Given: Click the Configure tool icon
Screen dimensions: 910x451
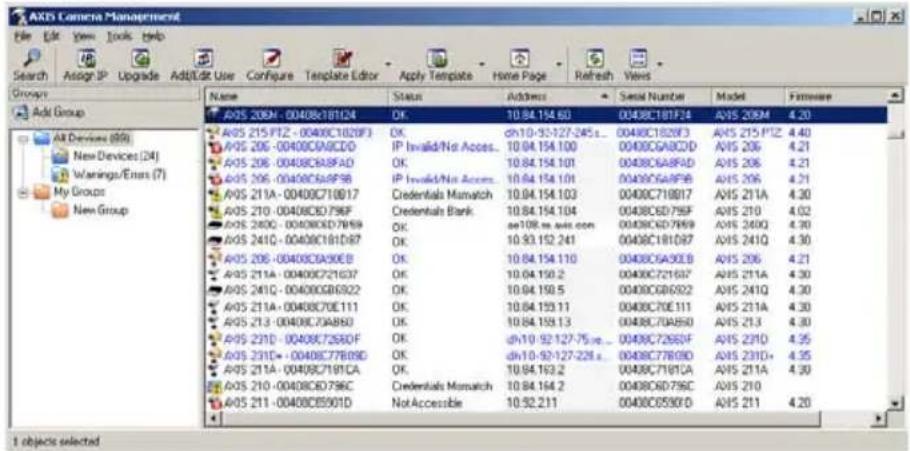Looking at the screenshot, I should [x=271, y=60].
